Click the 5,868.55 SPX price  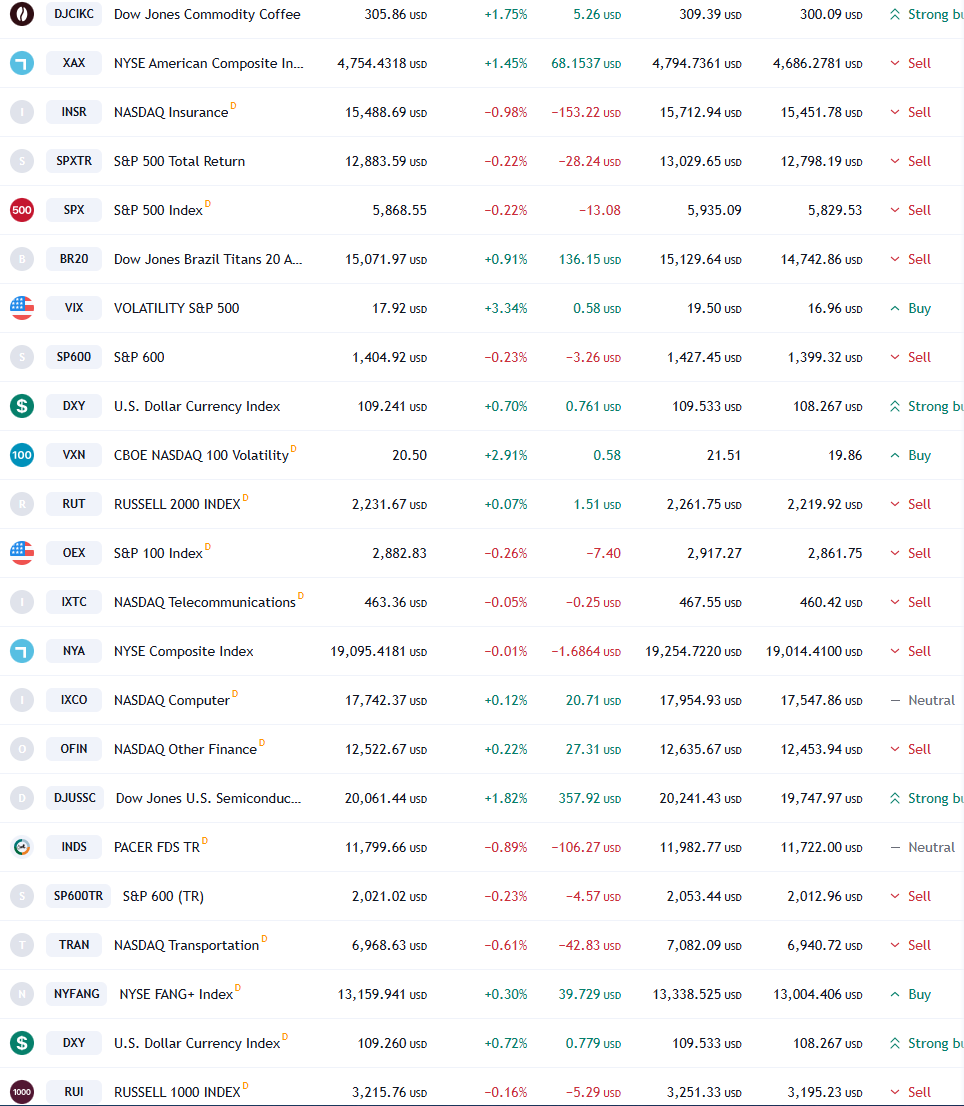click(400, 210)
